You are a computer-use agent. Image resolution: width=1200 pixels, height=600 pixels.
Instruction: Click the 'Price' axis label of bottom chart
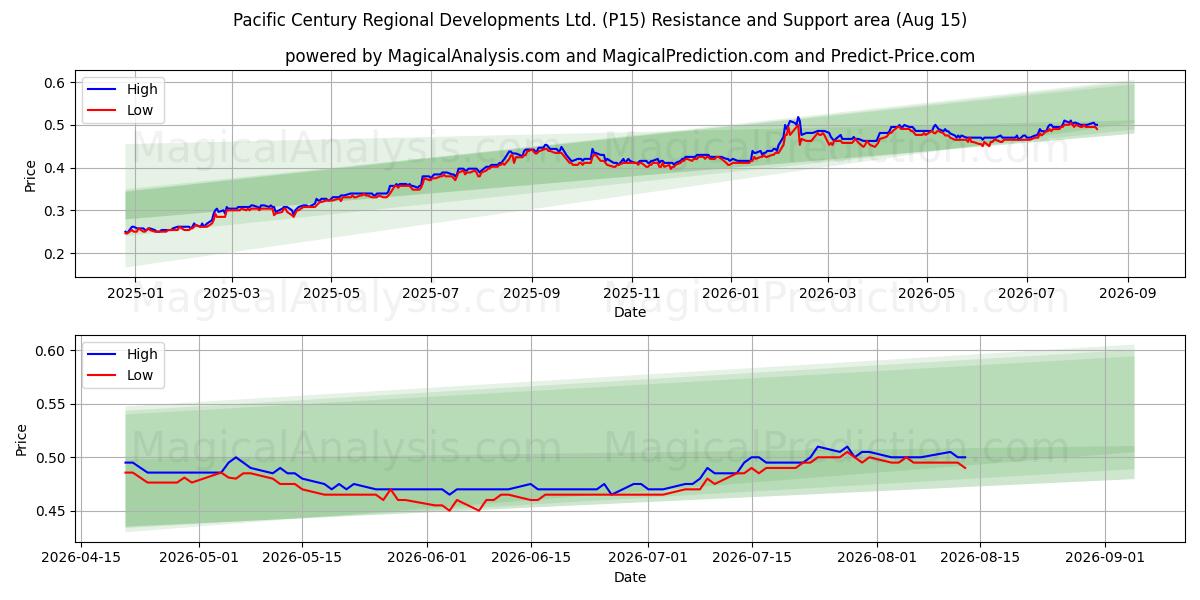(22, 440)
